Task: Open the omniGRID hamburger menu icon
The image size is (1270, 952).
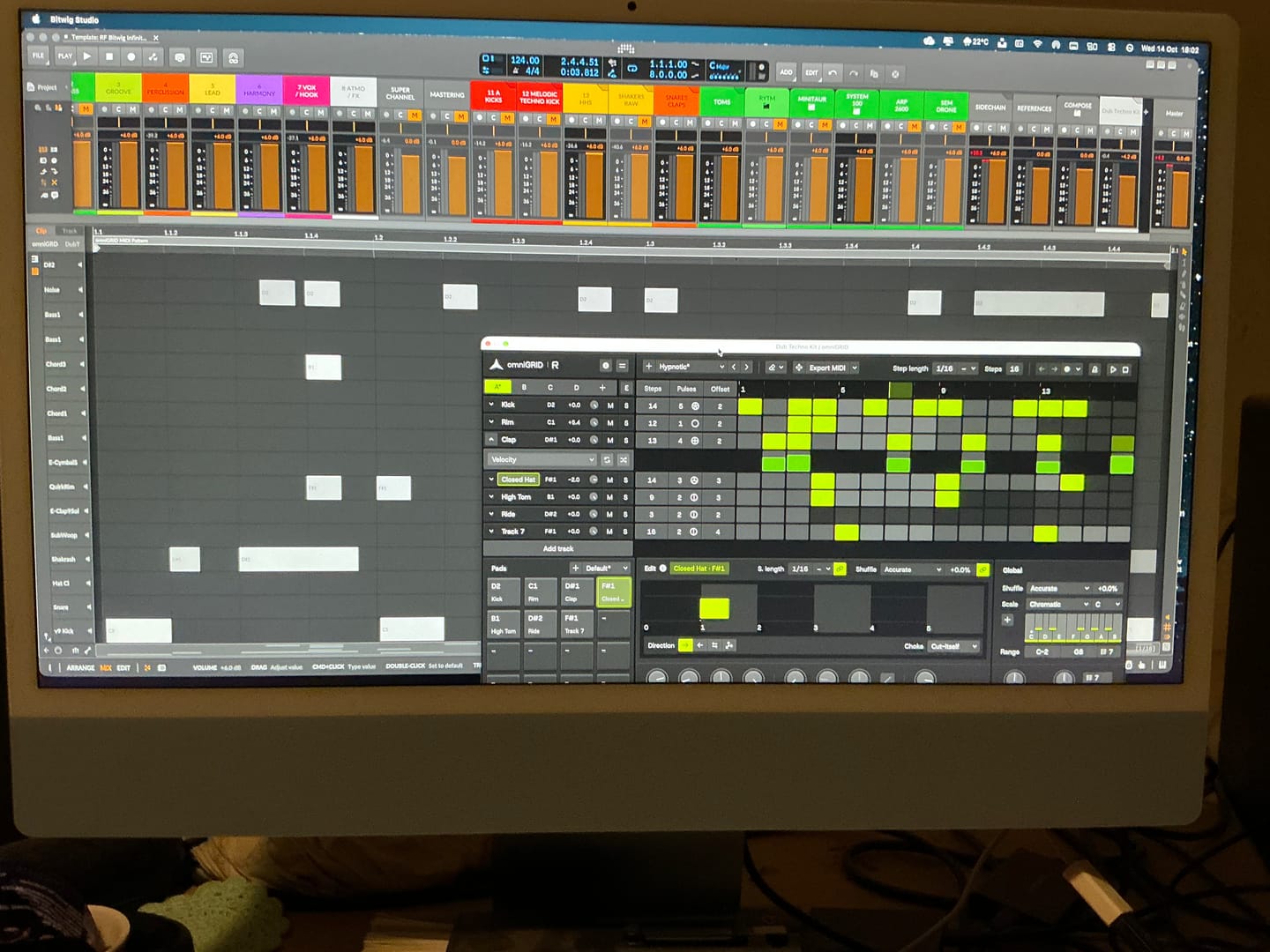Action: click(622, 365)
